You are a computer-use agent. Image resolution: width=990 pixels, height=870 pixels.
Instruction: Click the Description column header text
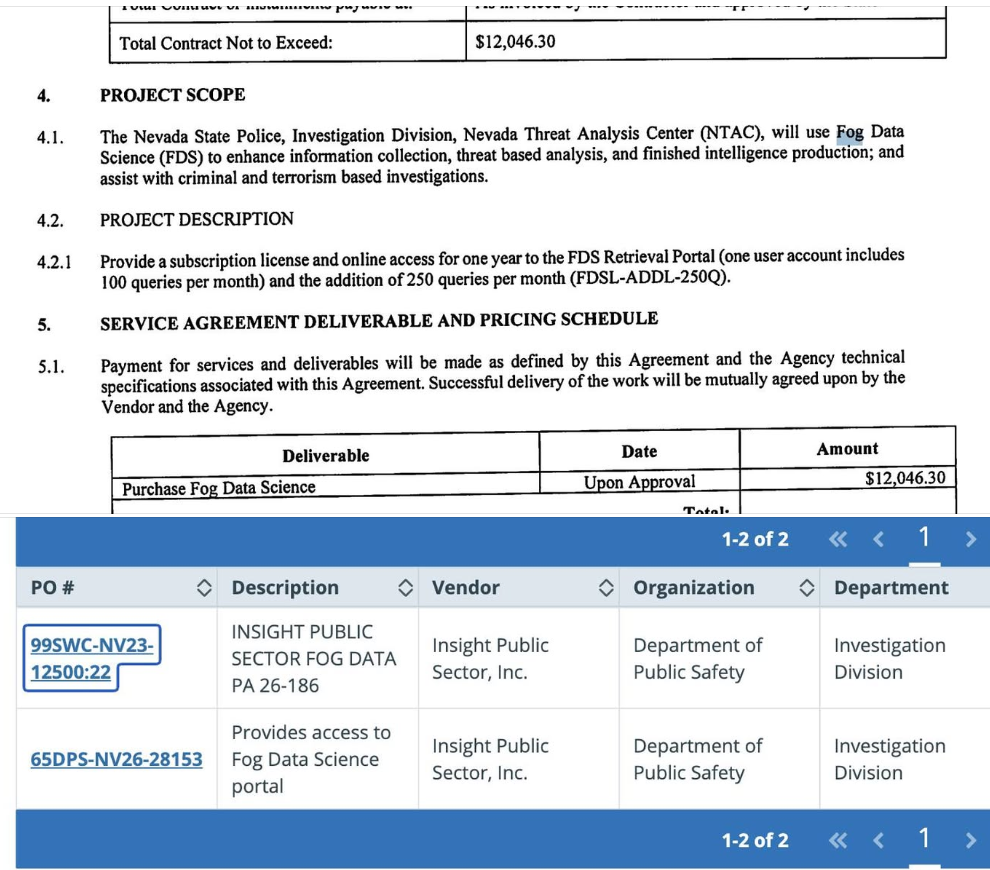point(285,588)
